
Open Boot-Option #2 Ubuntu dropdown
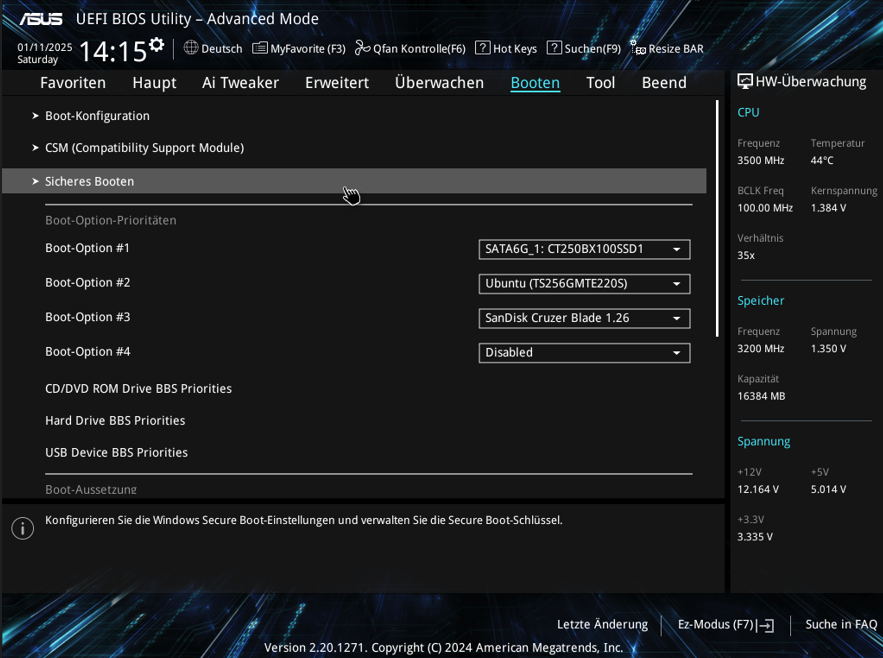click(x=584, y=283)
